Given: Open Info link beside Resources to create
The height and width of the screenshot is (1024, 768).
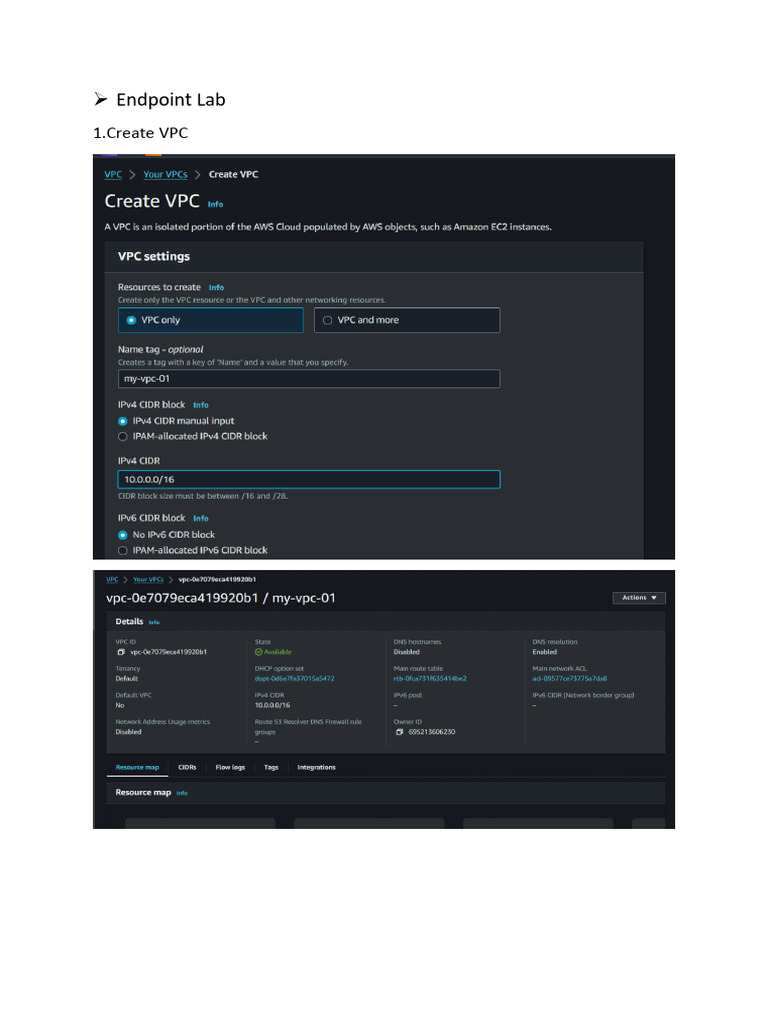Looking at the screenshot, I should click(x=216, y=287).
